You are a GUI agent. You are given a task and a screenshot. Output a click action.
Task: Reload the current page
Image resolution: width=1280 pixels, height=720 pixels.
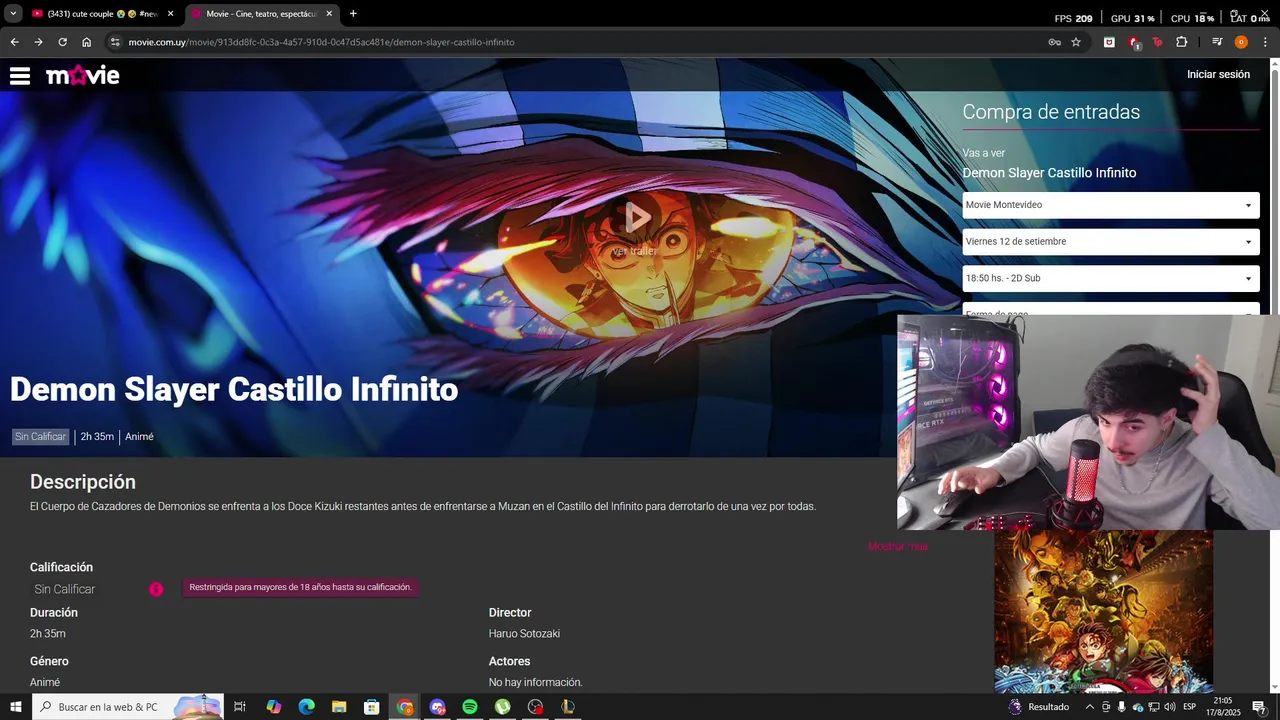click(62, 42)
